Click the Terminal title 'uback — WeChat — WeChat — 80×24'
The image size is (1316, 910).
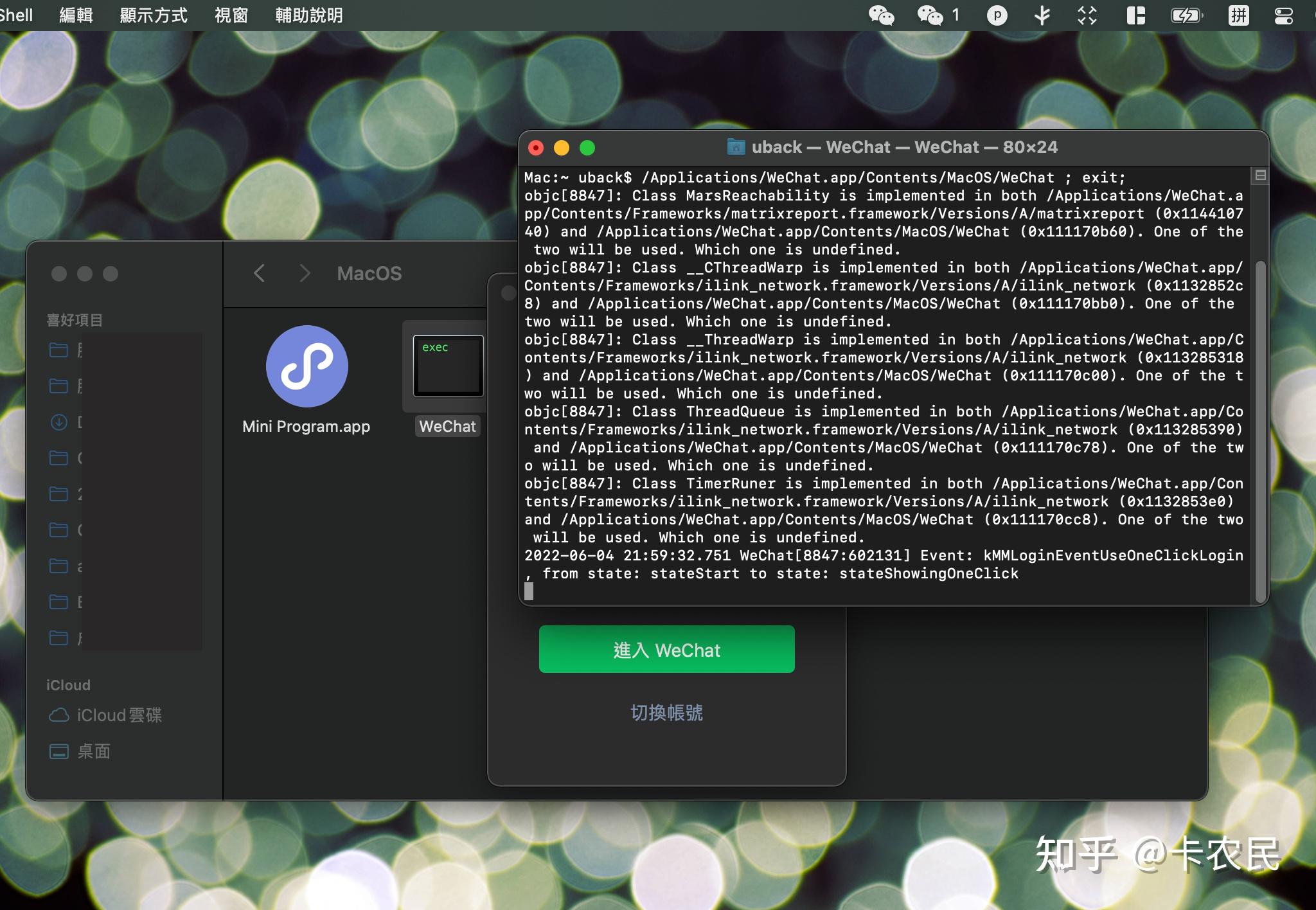(904, 147)
